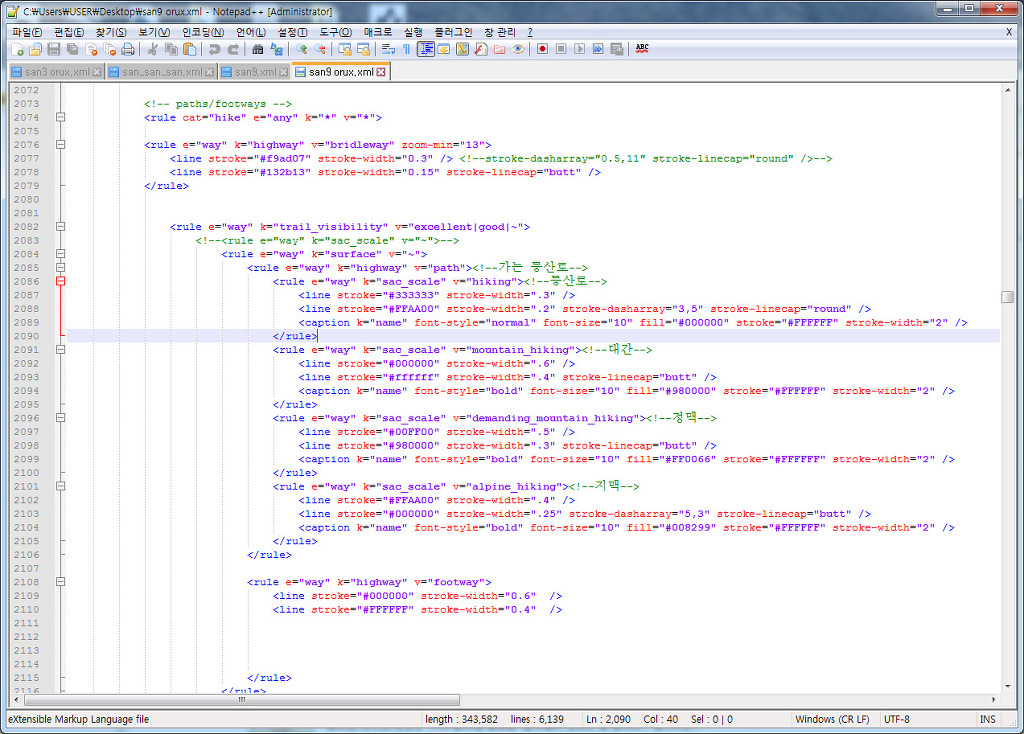Image resolution: width=1024 pixels, height=734 pixels.
Task: Switch to the san_san_san.xml tab
Action: [160, 72]
